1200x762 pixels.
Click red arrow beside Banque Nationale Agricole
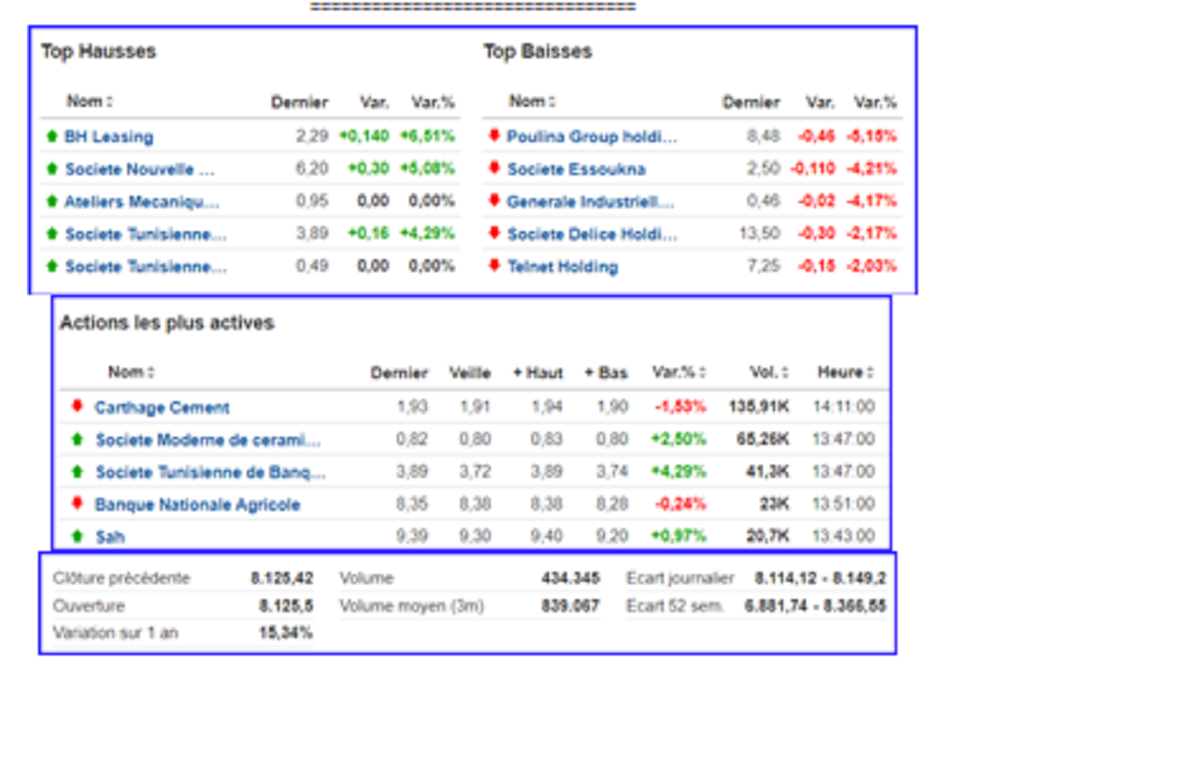coord(77,504)
